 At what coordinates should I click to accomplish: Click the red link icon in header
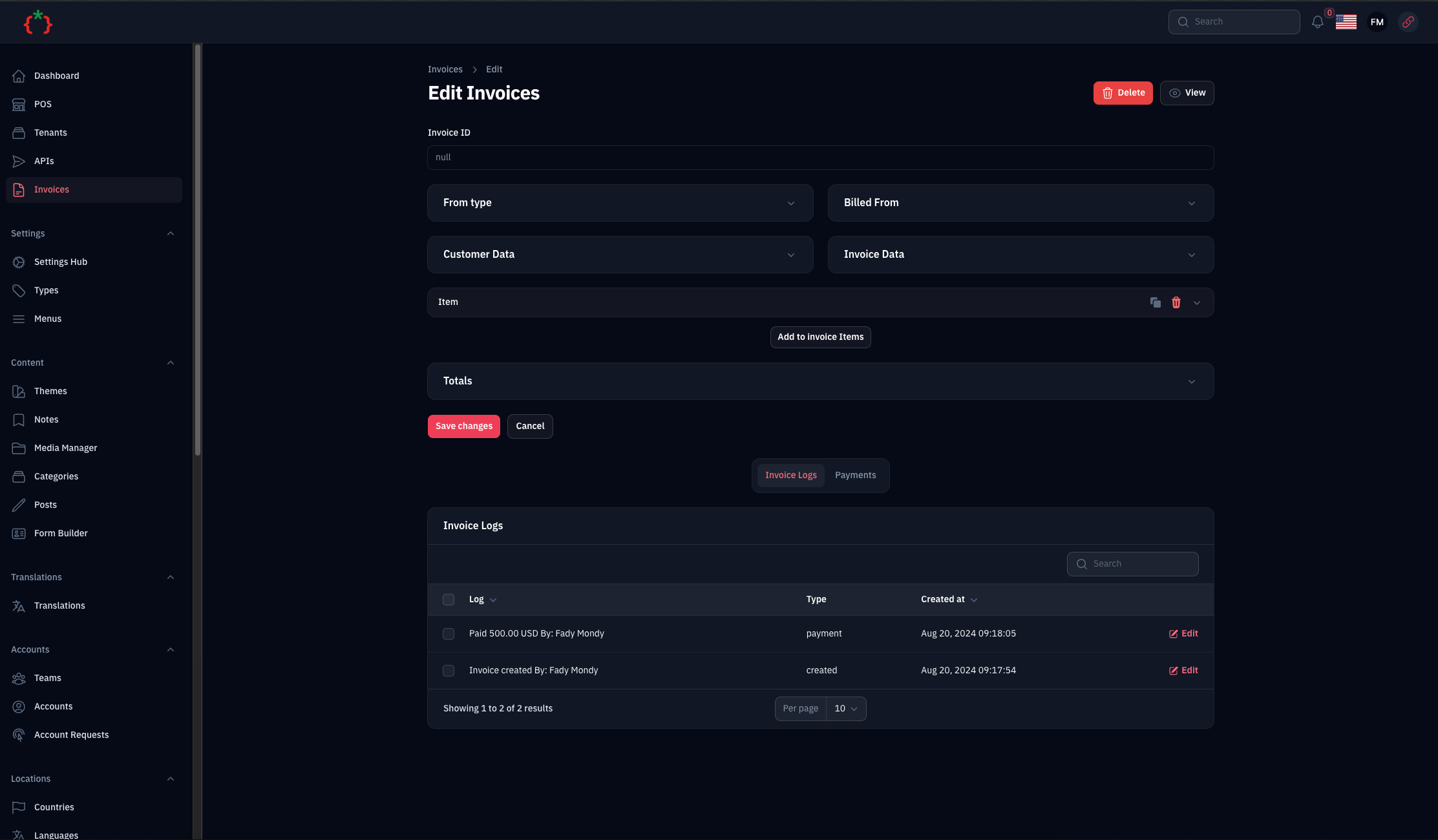[x=1408, y=22]
